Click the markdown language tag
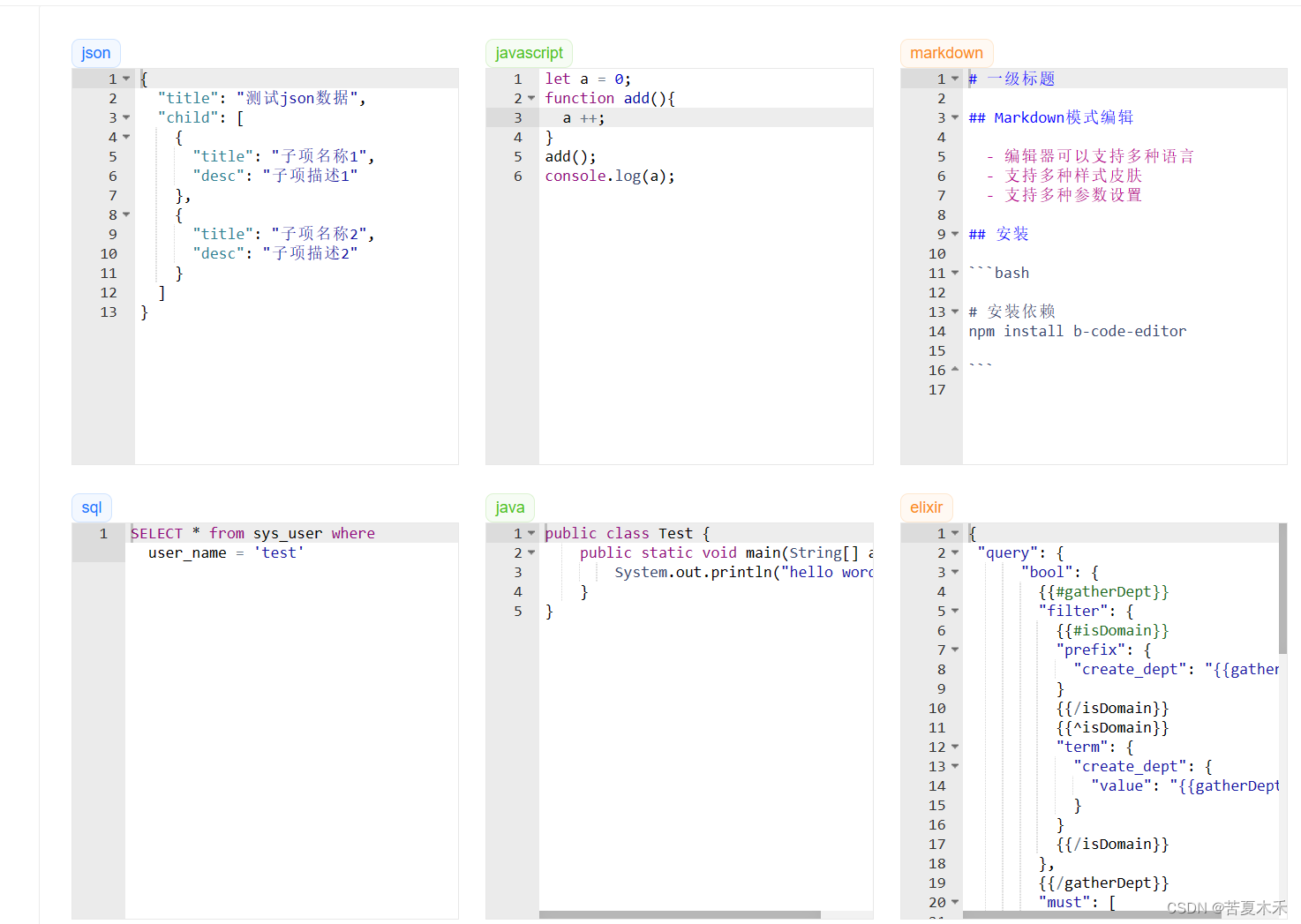Image resolution: width=1301 pixels, height=924 pixels. point(946,53)
